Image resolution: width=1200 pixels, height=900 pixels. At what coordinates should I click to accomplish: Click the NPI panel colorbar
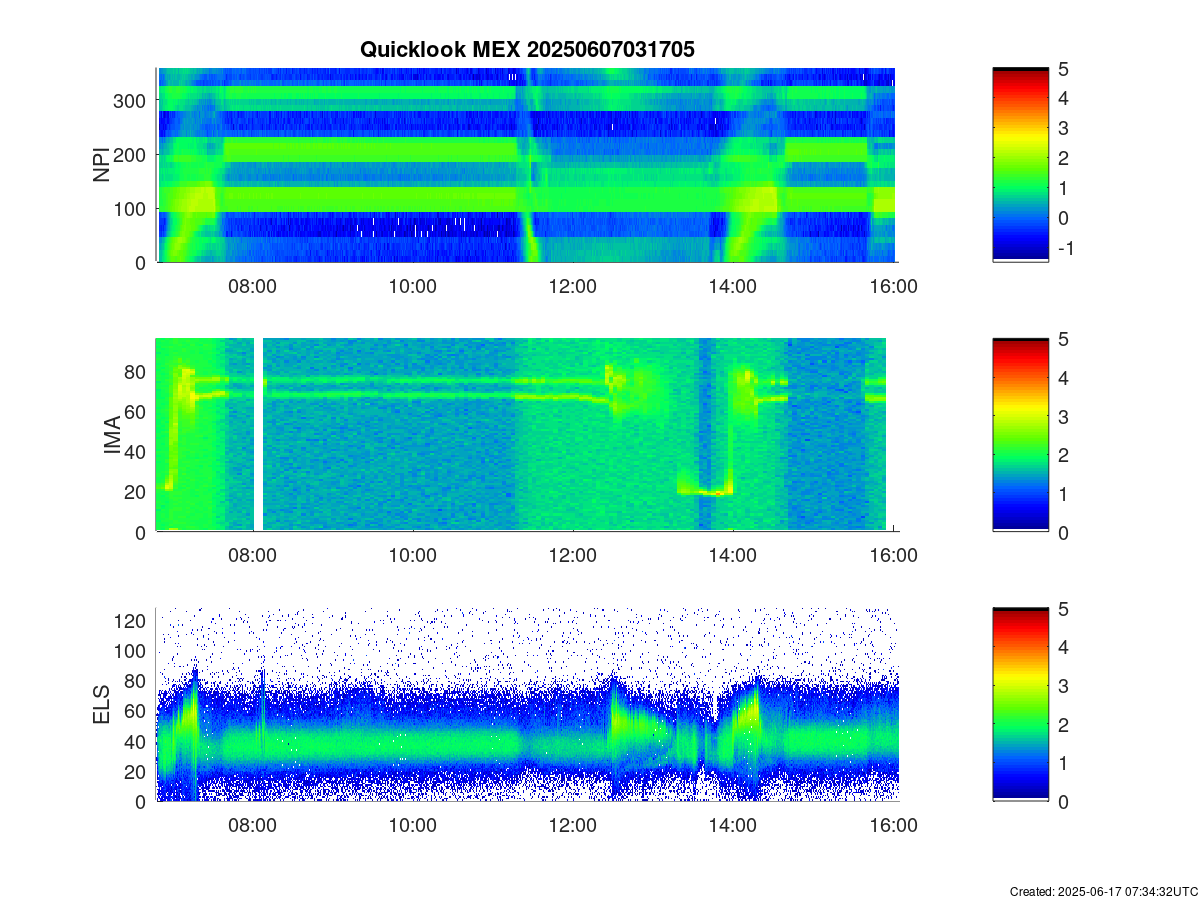click(x=1020, y=165)
